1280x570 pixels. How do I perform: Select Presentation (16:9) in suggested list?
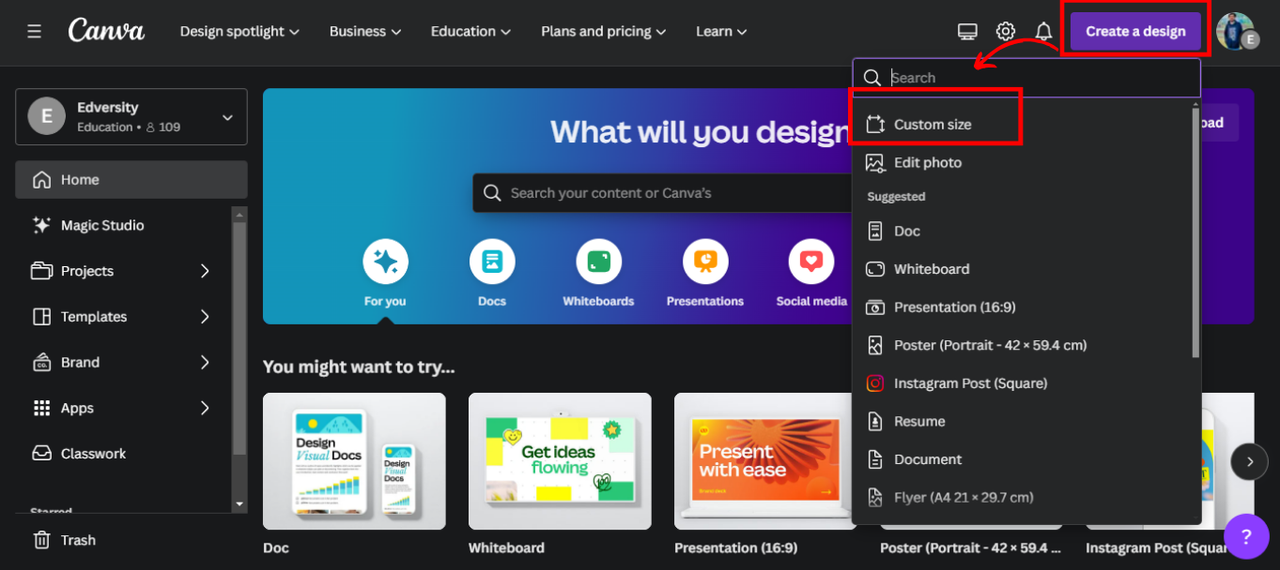pos(1023,307)
